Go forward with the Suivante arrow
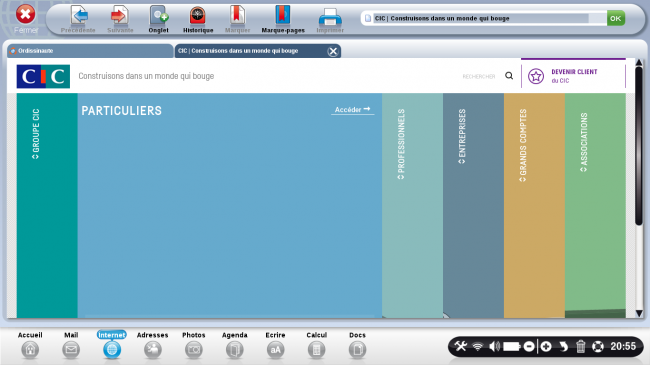This screenshot has width=650, height=365. (x=119, y=16)
